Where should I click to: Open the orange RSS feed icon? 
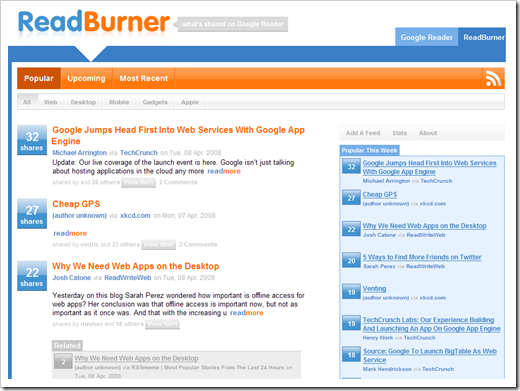pyautogui.click(x=493, y=78)
